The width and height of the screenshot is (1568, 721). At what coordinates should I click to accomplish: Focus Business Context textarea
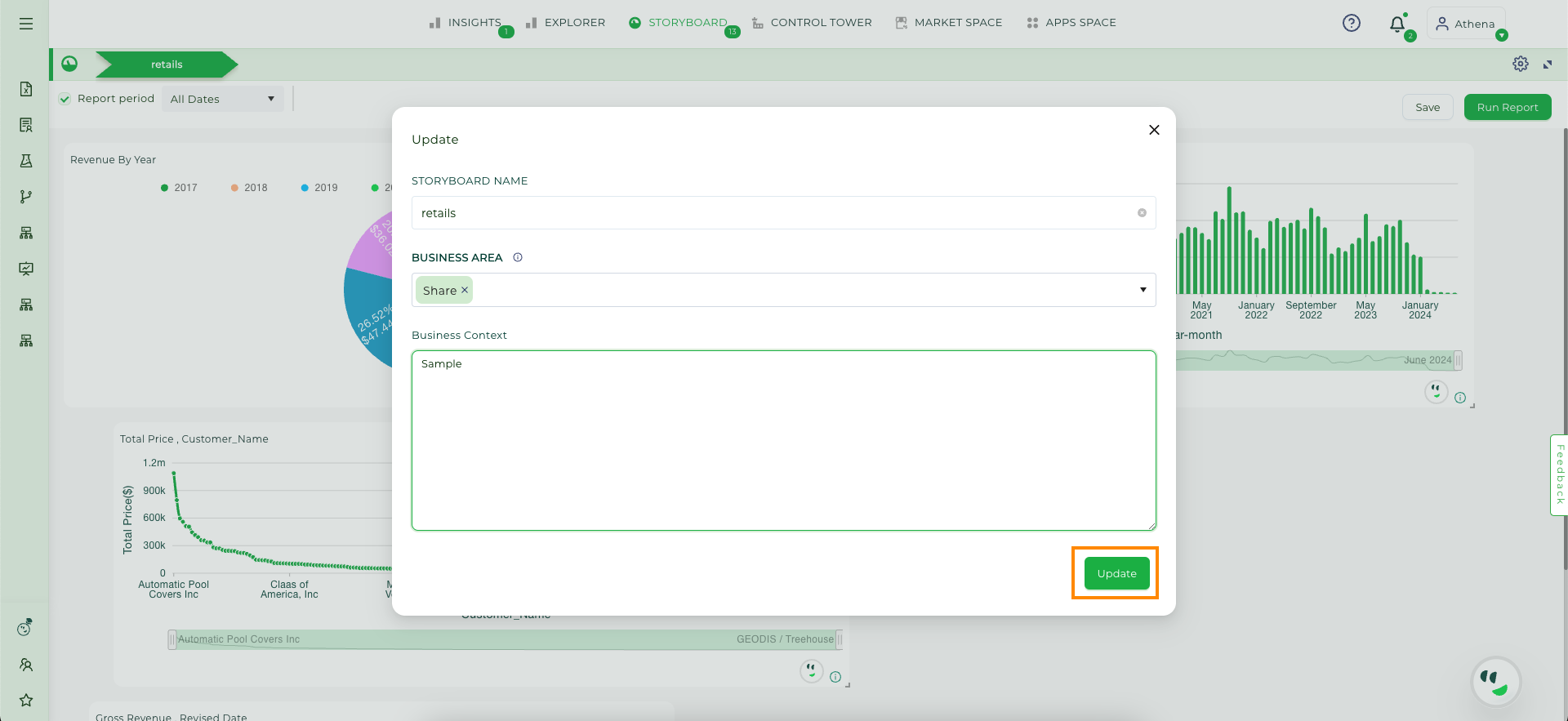[783, 441]
